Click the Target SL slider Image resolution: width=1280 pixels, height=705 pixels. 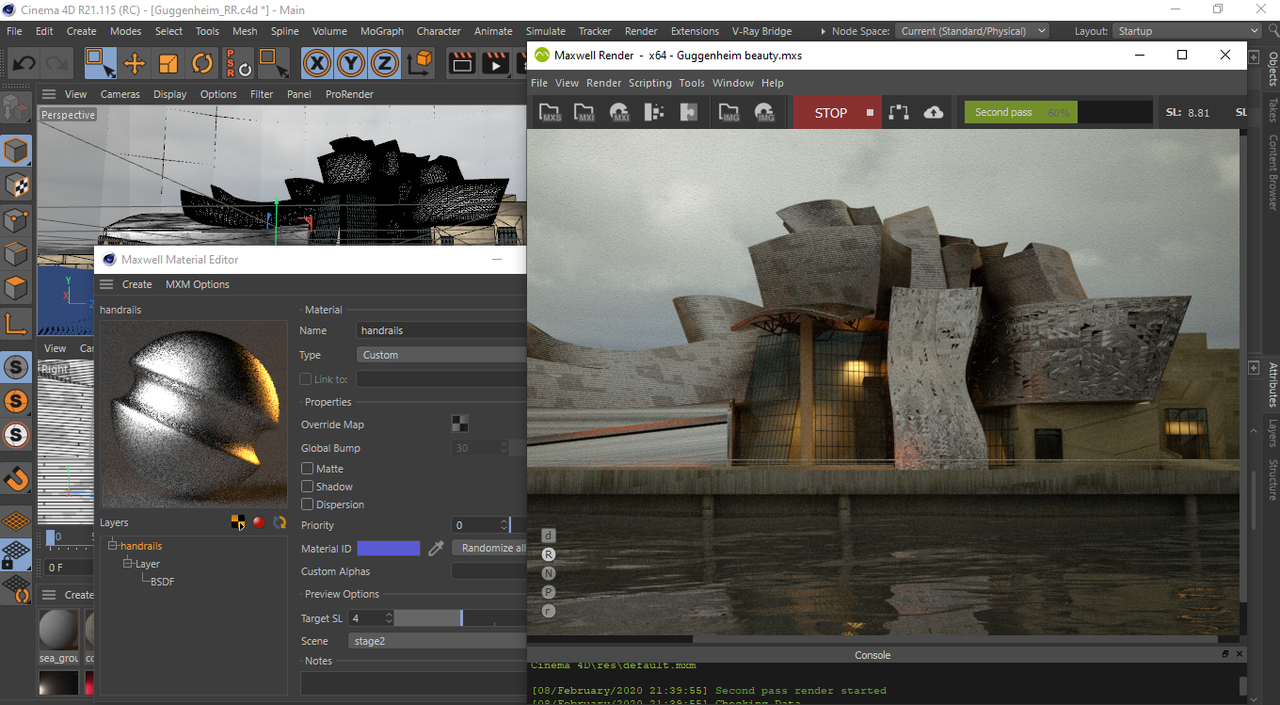click(x=460, y=618)
